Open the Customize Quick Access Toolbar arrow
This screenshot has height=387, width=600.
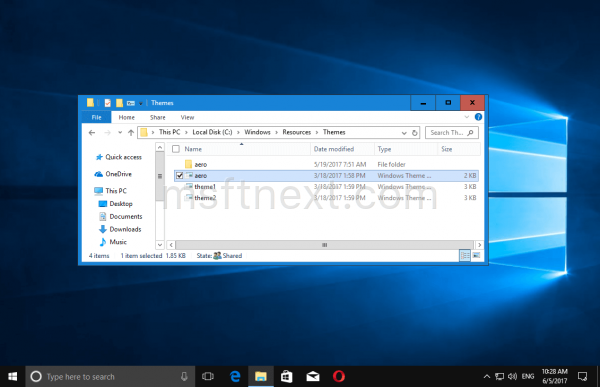pyautogui.click(x=140, y=103)
